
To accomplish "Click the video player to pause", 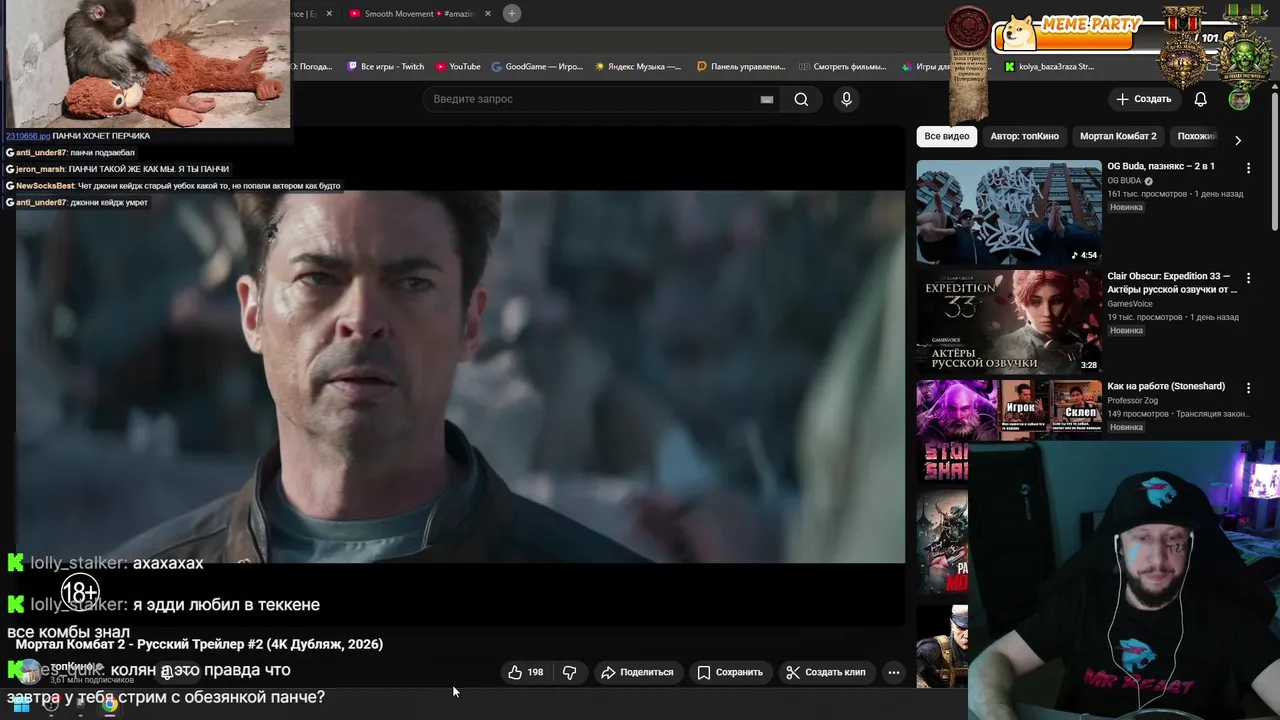I will click(460, 376).
